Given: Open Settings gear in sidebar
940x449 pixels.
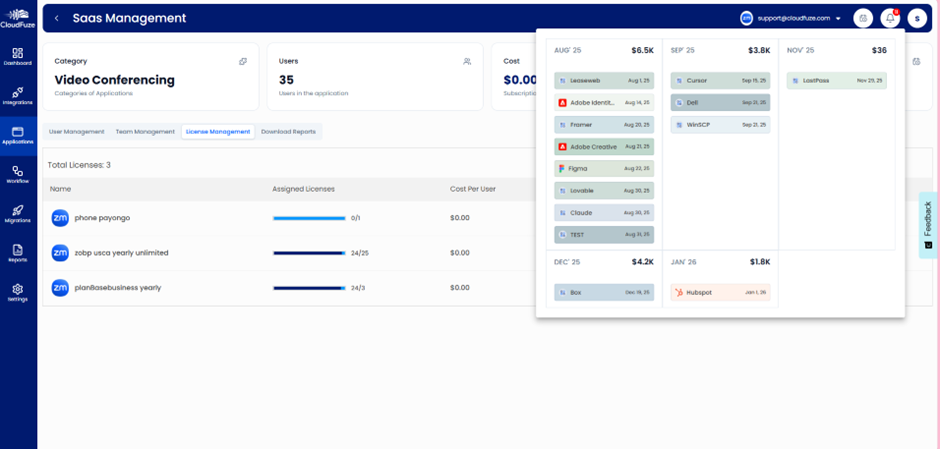Looking at the screenshot, I should [x=18, y=292].
